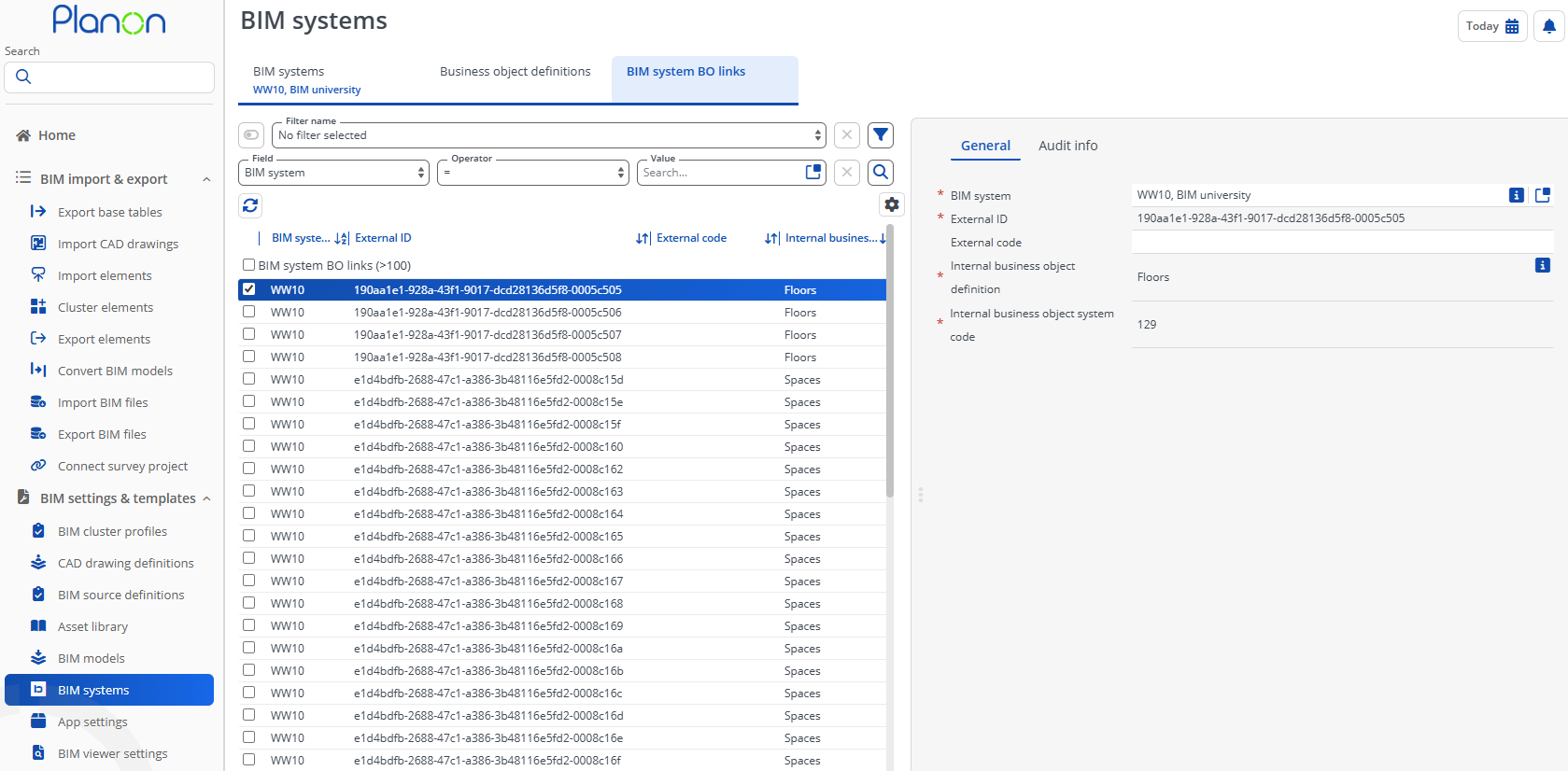Show info for Internal business object definition
1568x771 pixels.
click(x=1543, y=265)
